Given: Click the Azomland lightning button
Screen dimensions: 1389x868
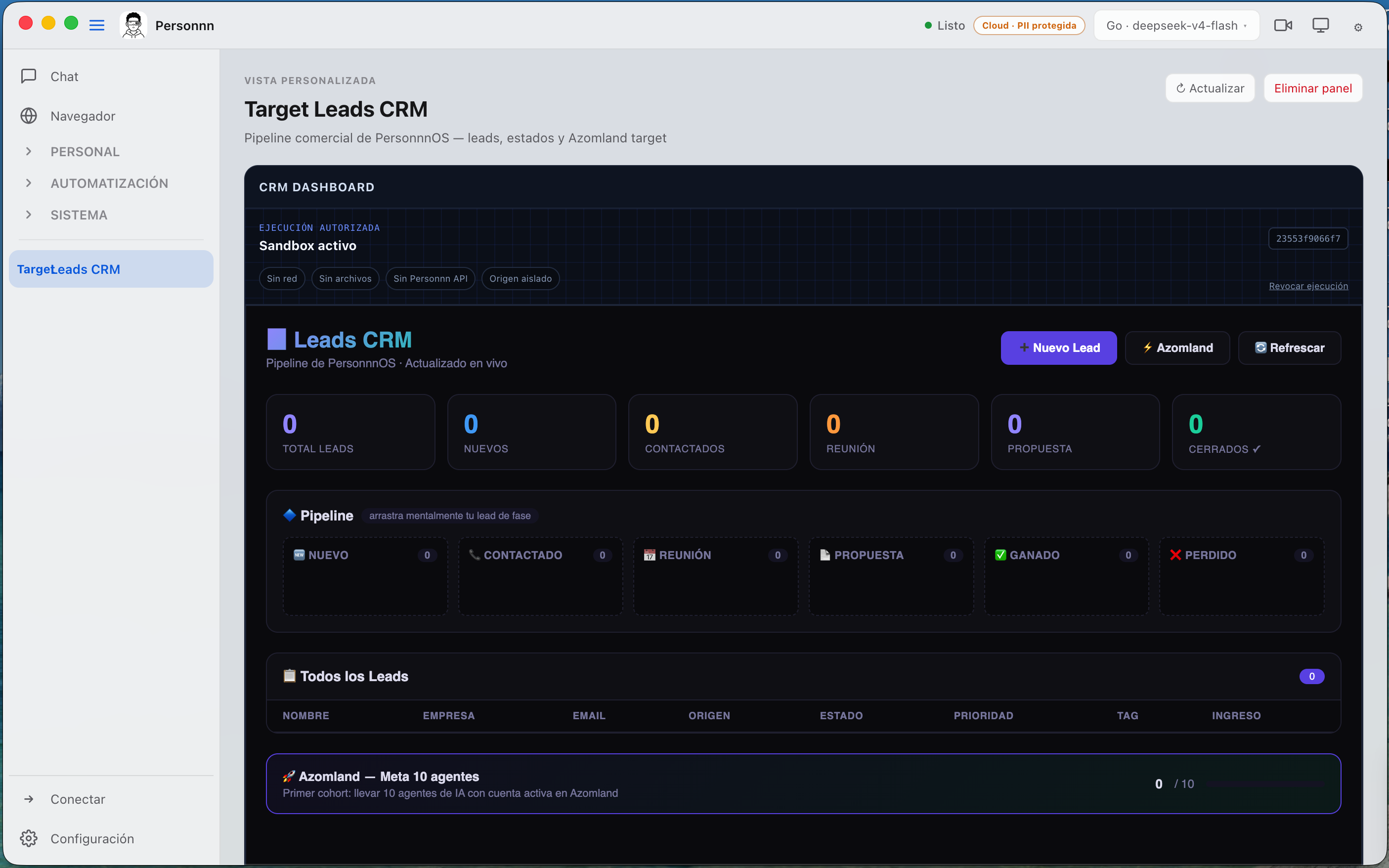Looking at the screenshot, I should click(x=1177, y=348).
